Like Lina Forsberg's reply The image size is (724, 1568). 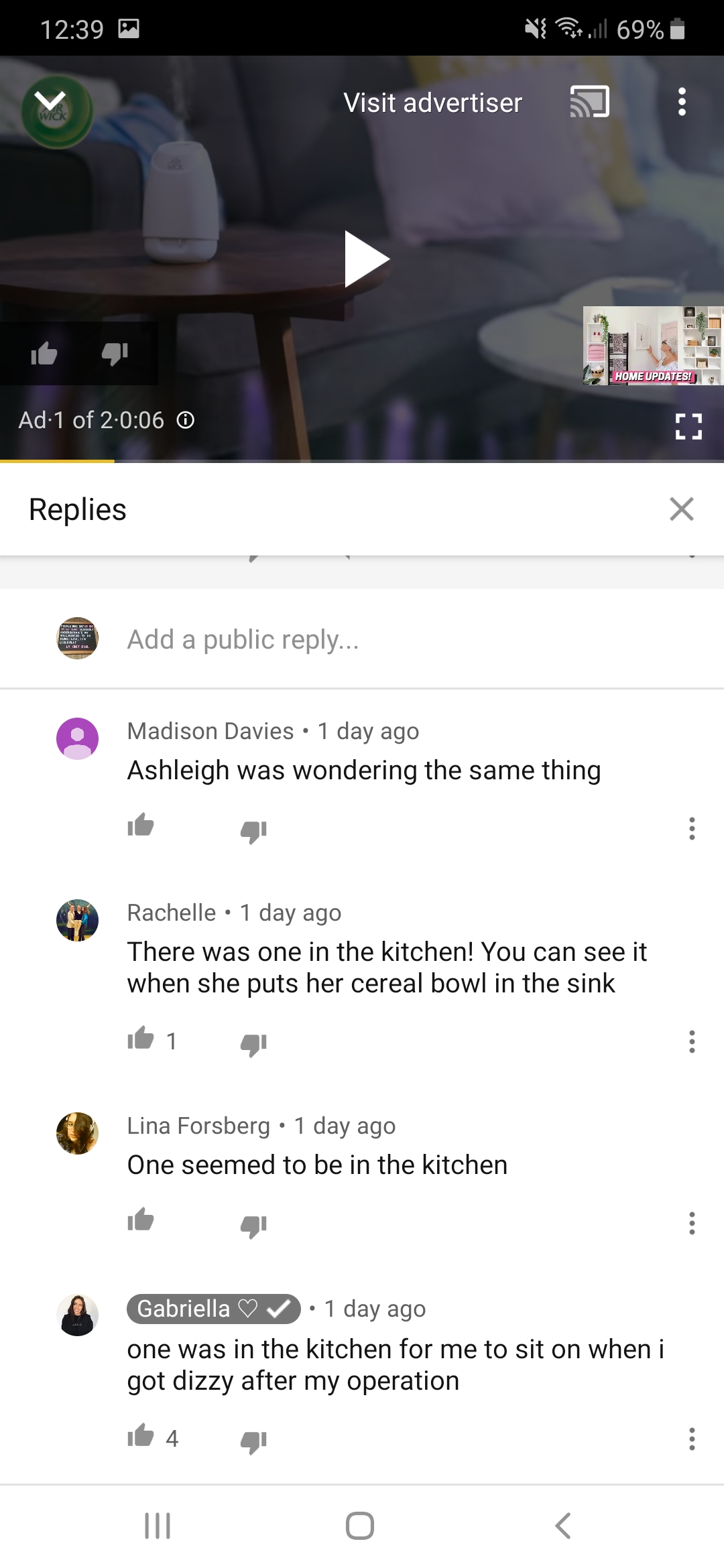141,1220
